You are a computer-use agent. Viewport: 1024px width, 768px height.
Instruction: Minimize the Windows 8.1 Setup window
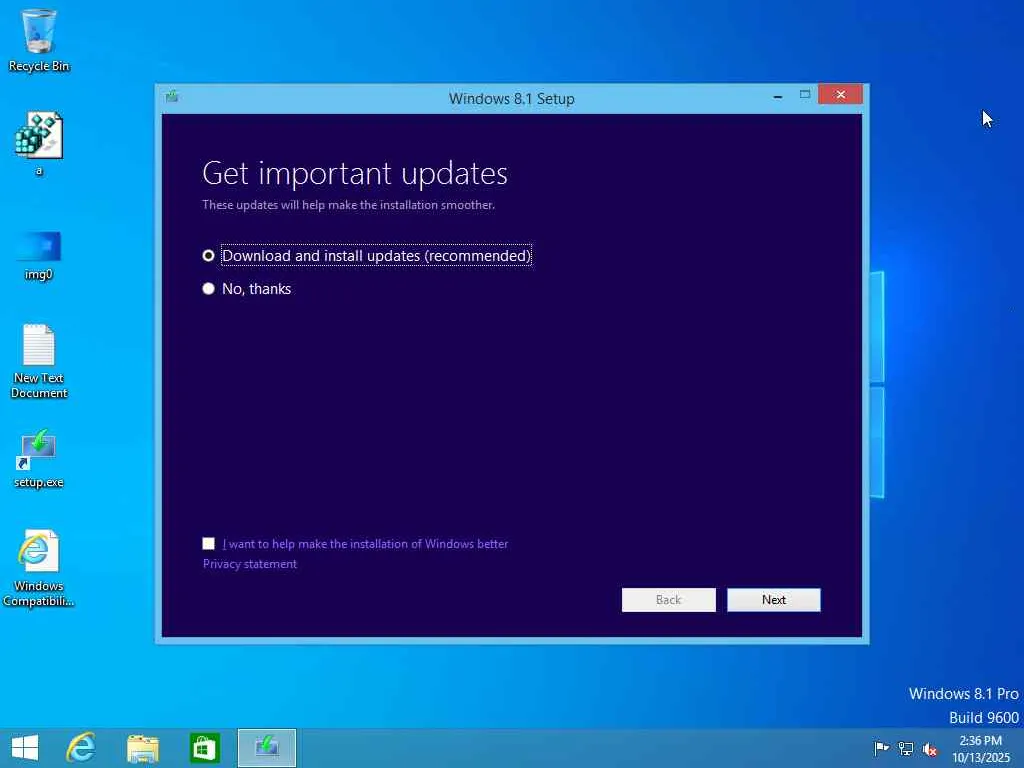(x=778, y=96)
